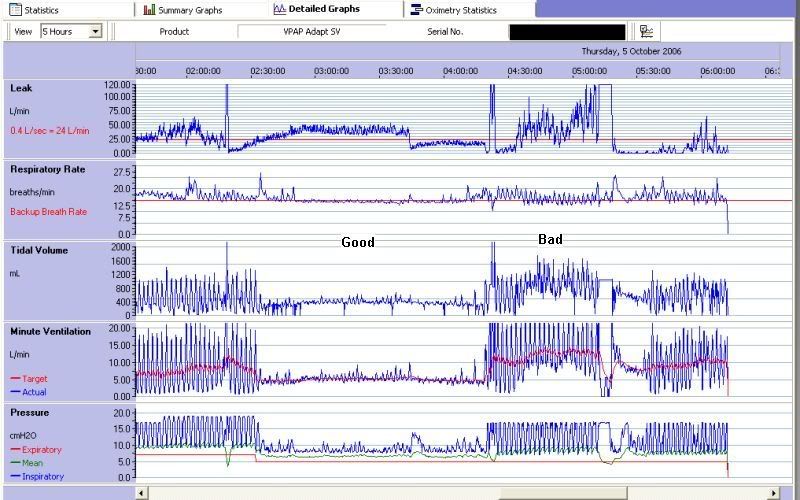The width and height of the screenshot is (800, 500).
Task: Click the horizontal scrollbar right arrow
Action: click(773, 493)
